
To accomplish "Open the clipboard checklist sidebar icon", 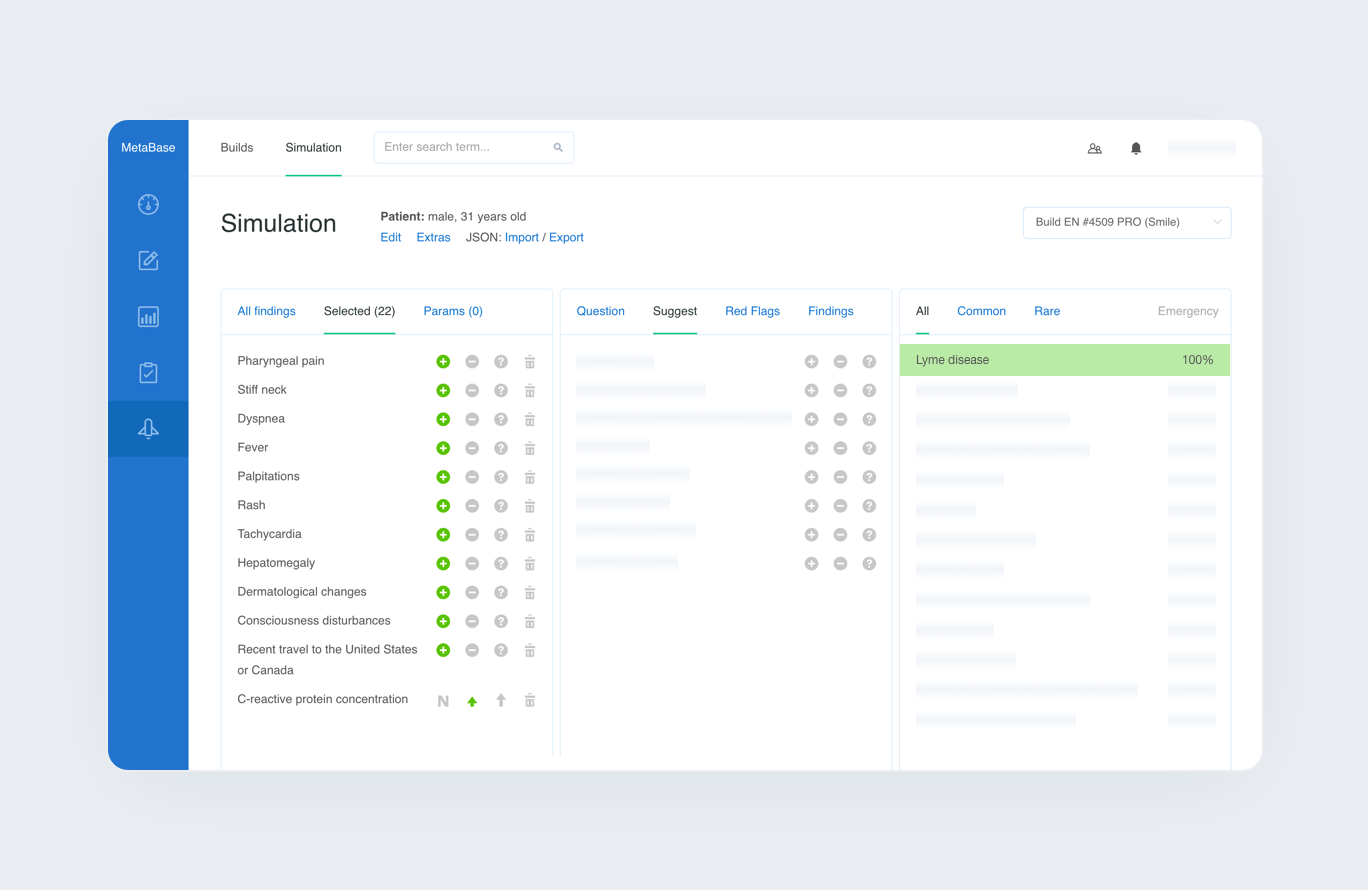I will coord(148,373).
